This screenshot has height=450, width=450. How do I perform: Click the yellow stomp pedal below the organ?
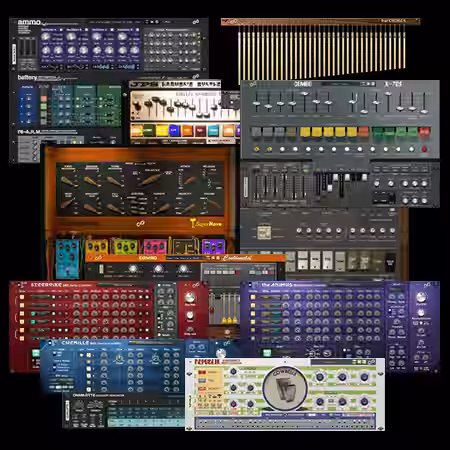pyautogui.click(x=97, y=247)
